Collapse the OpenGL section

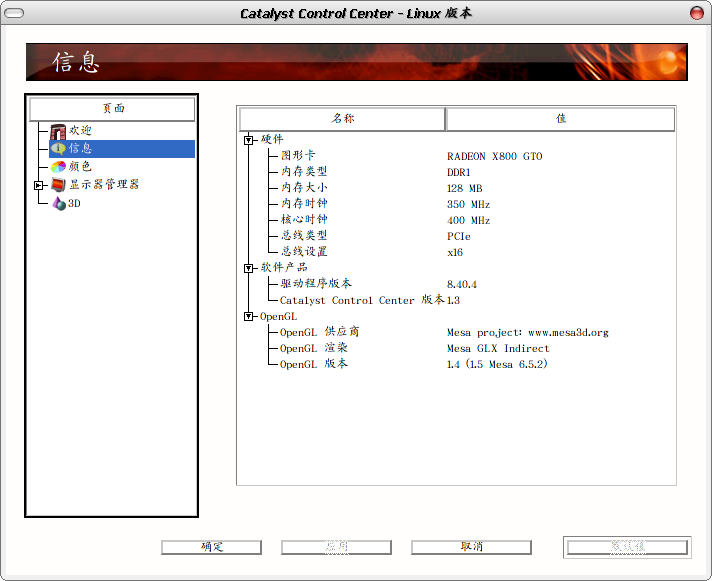(x=248, y=316)
